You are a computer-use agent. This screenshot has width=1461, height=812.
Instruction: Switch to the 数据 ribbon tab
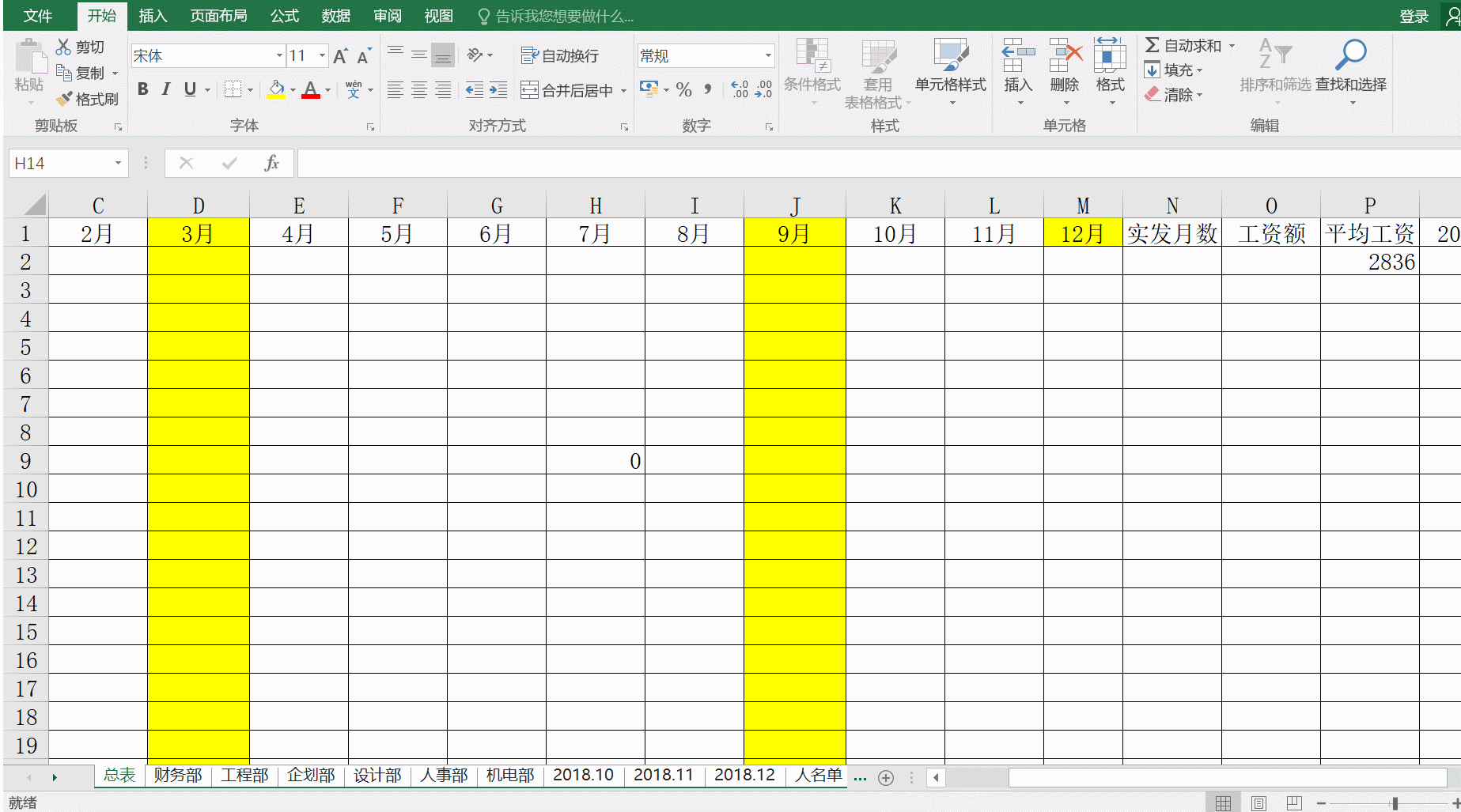[x=335, y=16]
